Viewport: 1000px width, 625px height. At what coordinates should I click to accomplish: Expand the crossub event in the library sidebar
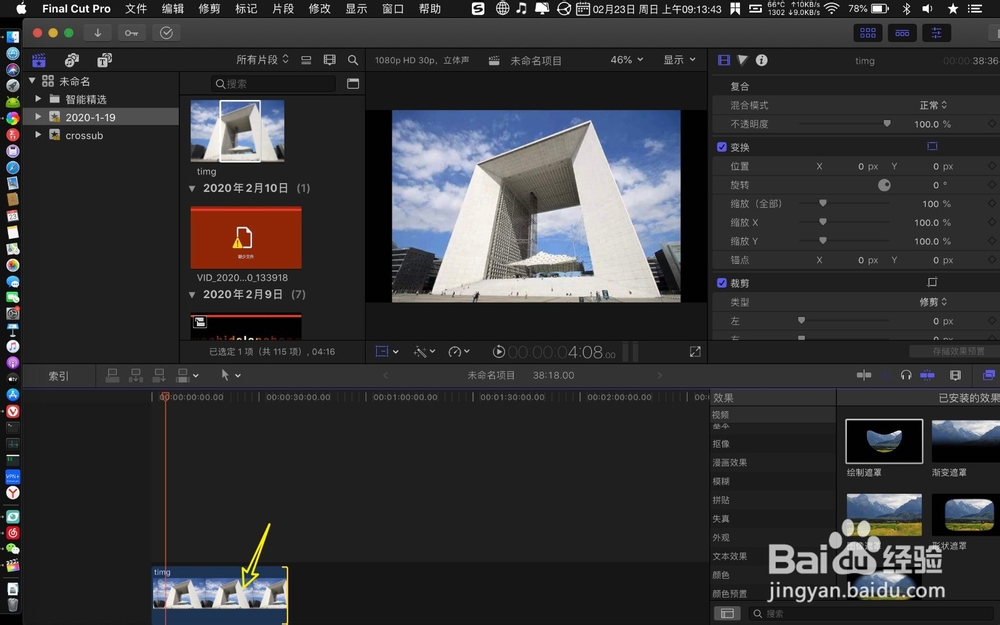pos(38,135)
